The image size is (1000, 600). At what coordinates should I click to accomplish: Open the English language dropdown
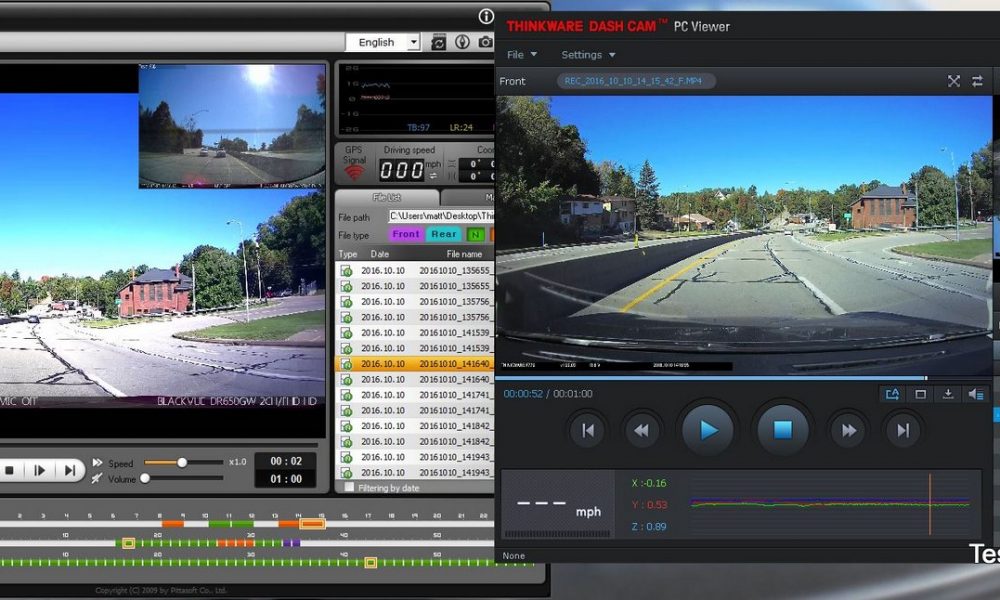[383, 42]
